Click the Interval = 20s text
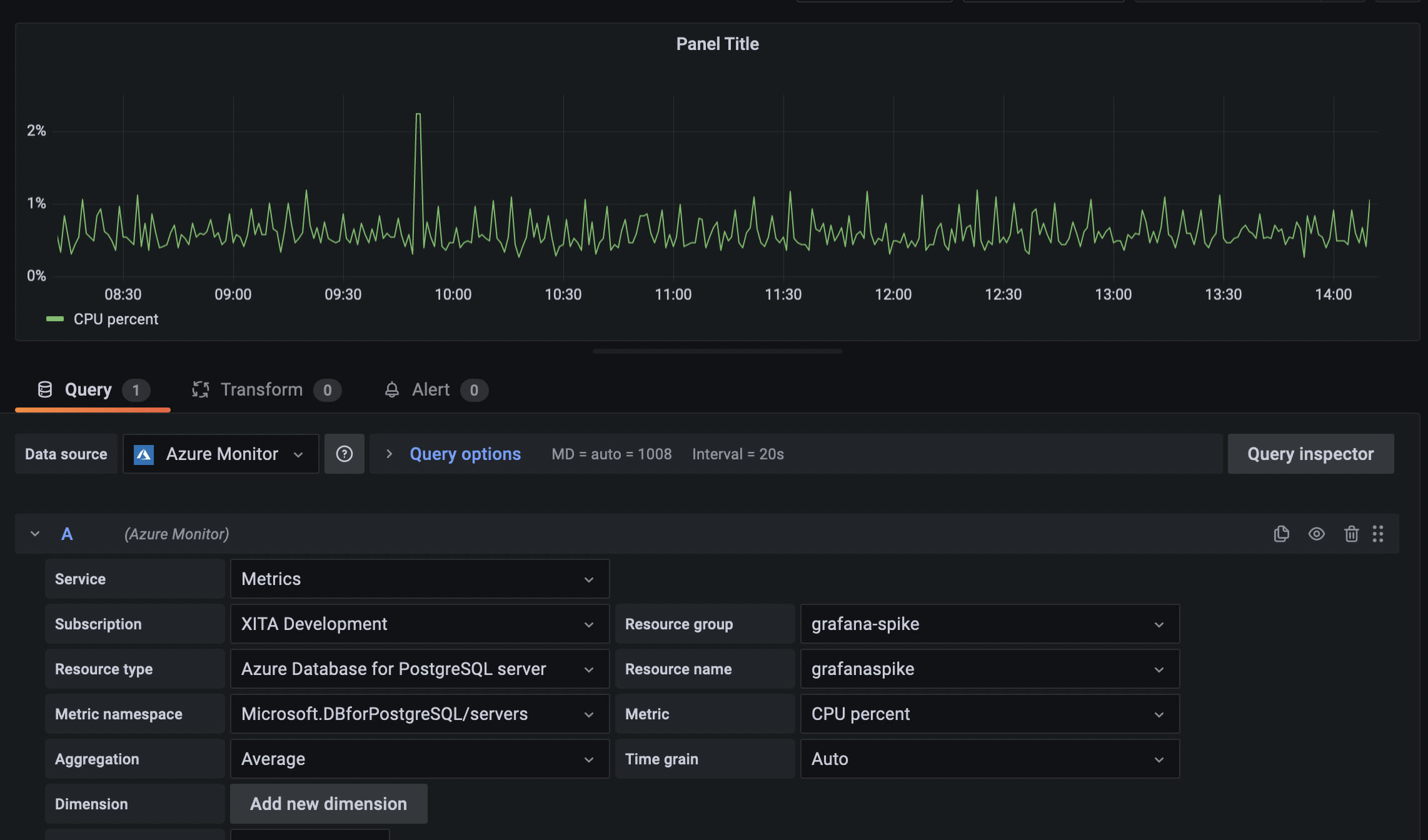This screenshot has height=840, width=1428. (738, 454)
